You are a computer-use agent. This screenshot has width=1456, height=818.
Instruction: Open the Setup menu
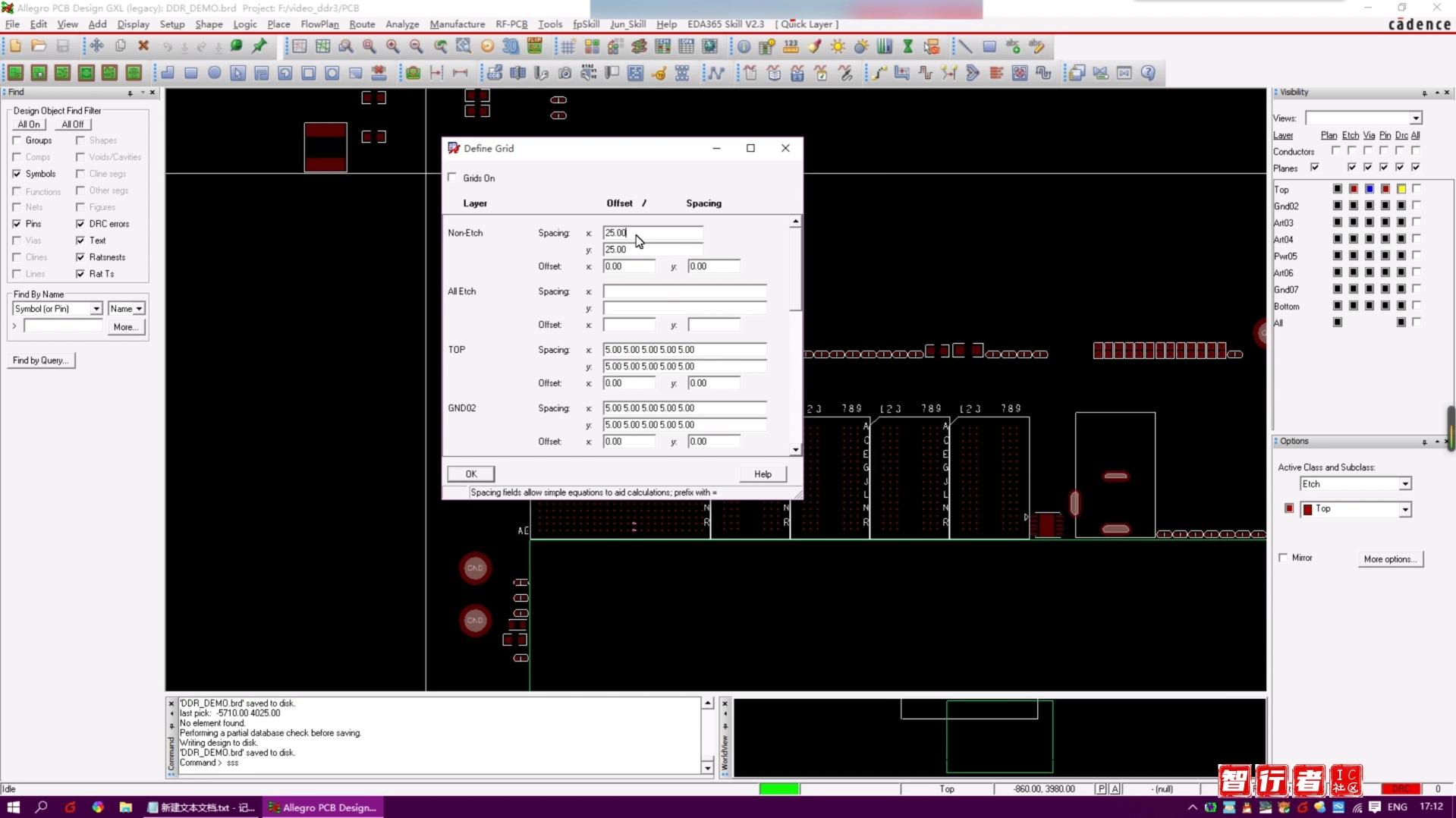[172, 24]
